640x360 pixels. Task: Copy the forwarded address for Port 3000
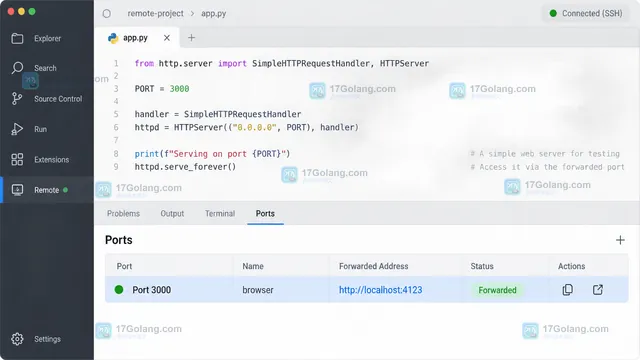tap(568, 290)
